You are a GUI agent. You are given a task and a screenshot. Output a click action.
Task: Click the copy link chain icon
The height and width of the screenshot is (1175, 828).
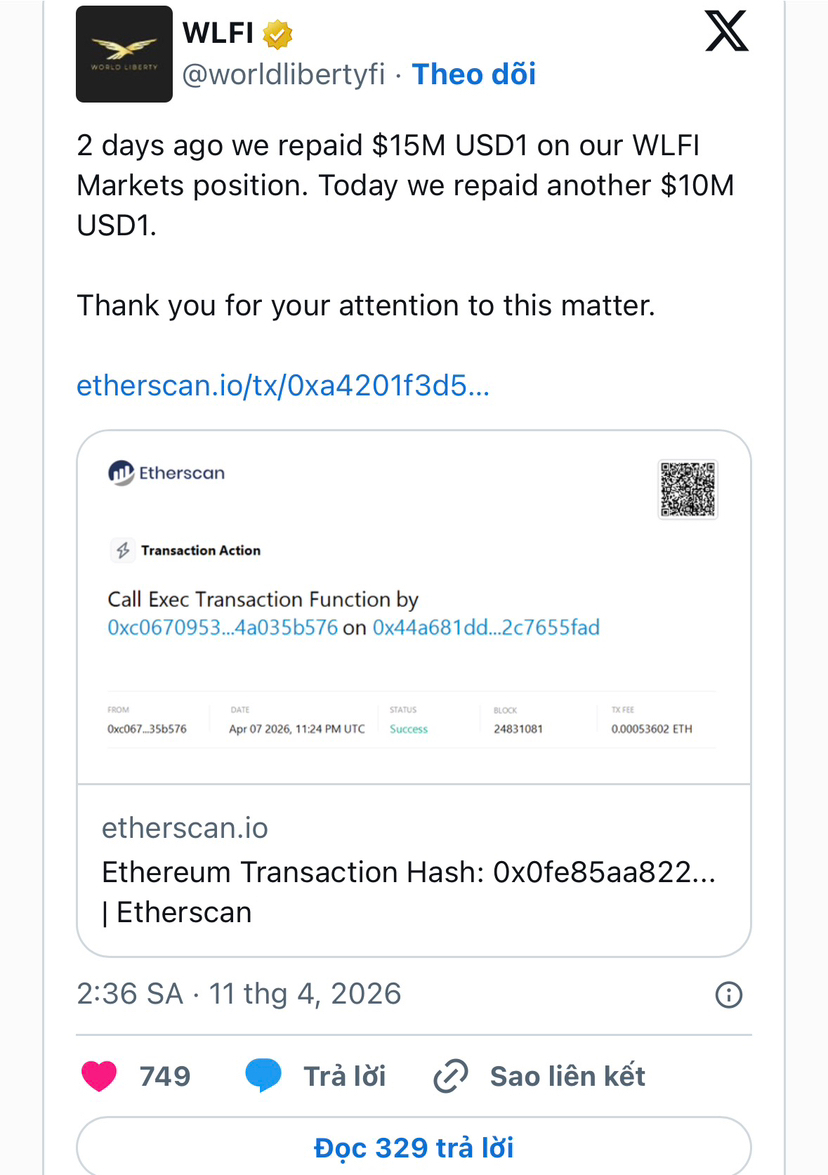[451, 1076]
